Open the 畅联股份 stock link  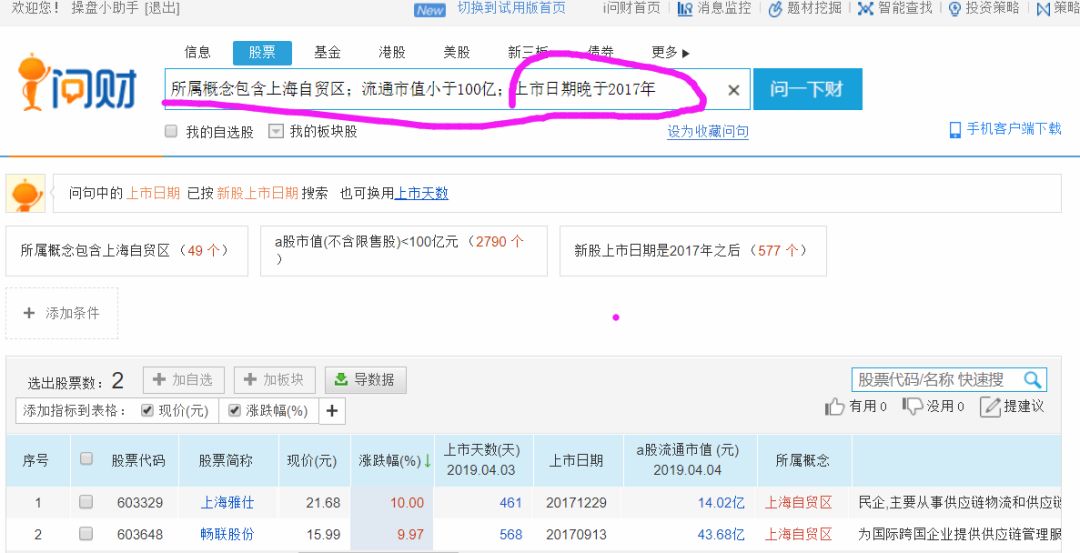[227, 534]
